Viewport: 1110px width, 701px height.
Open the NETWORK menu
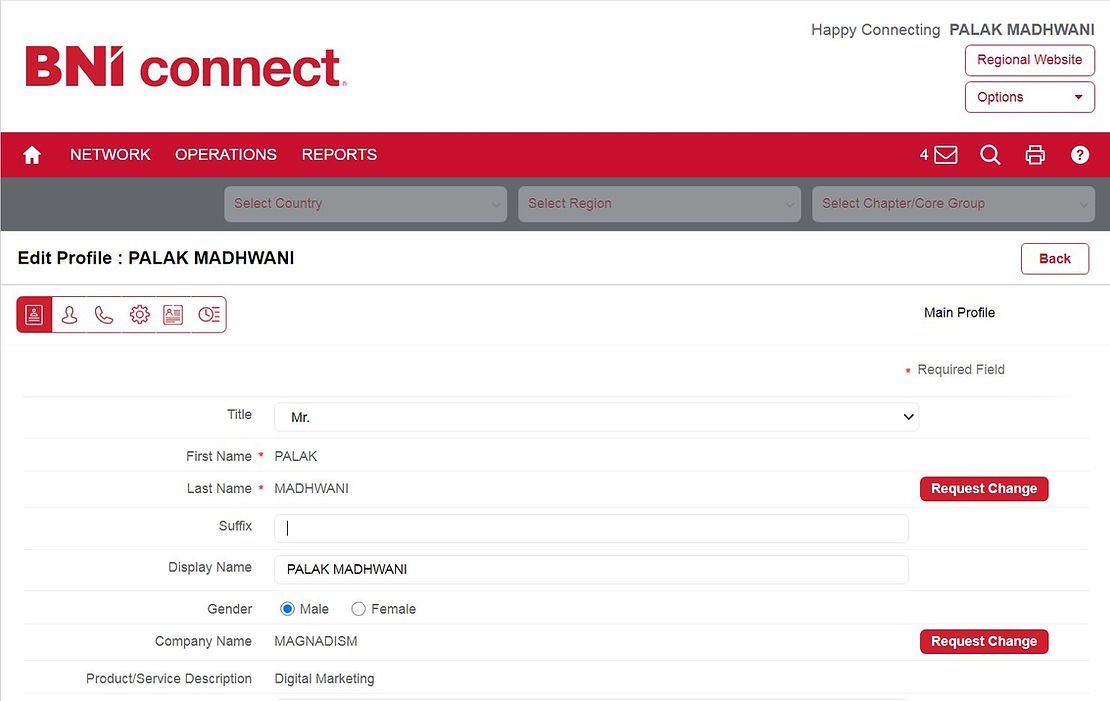click(x=110, y=155)
